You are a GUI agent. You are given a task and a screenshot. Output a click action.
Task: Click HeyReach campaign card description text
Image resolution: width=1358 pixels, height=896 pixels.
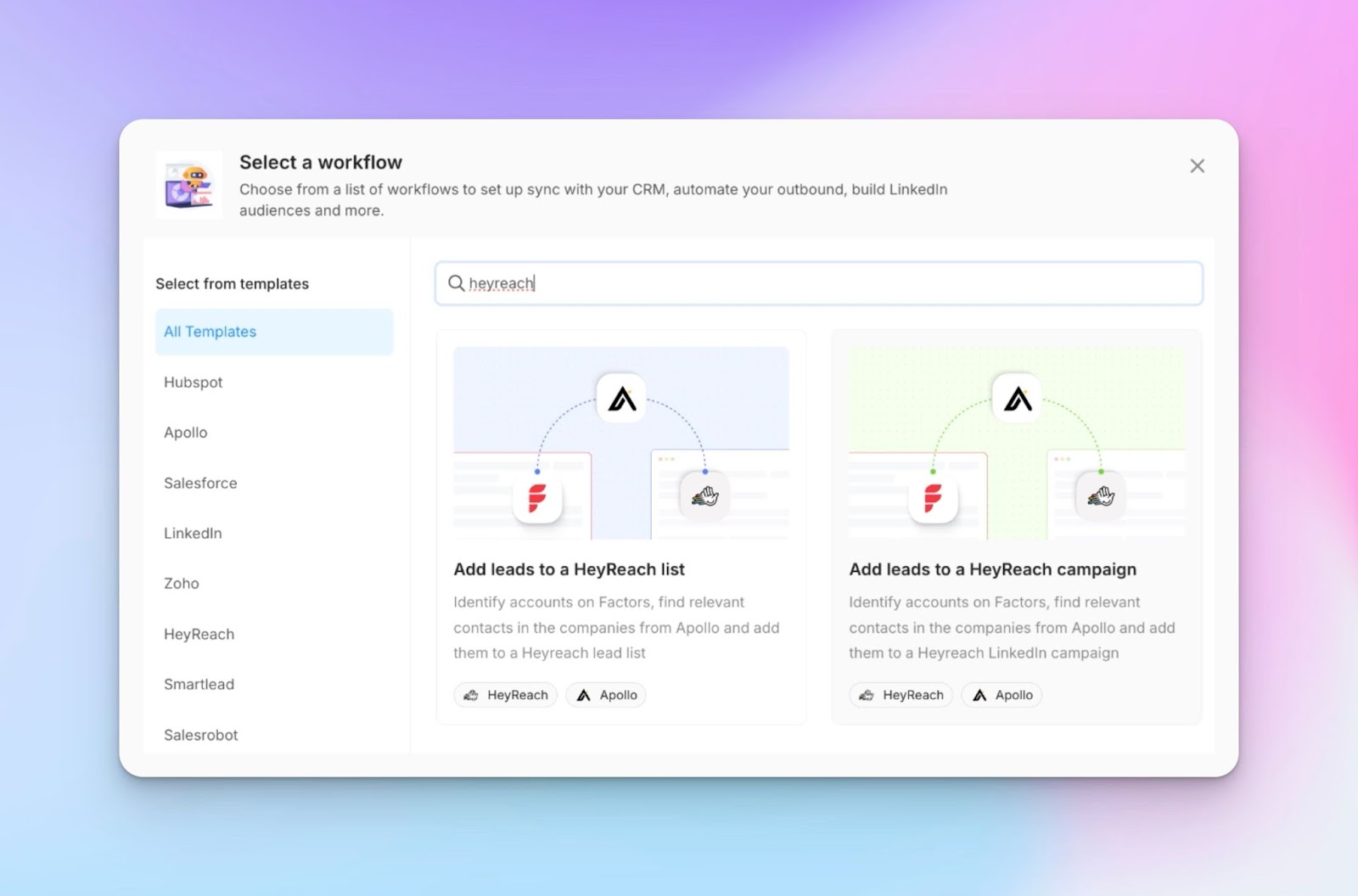click(x=1012, y=628)
